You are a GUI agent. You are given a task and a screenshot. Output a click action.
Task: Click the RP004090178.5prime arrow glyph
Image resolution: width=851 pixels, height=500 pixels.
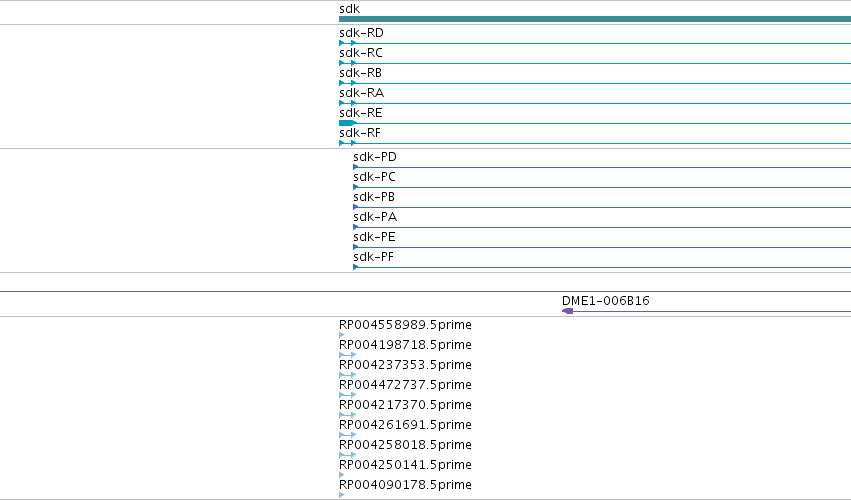tap(341, 495)
